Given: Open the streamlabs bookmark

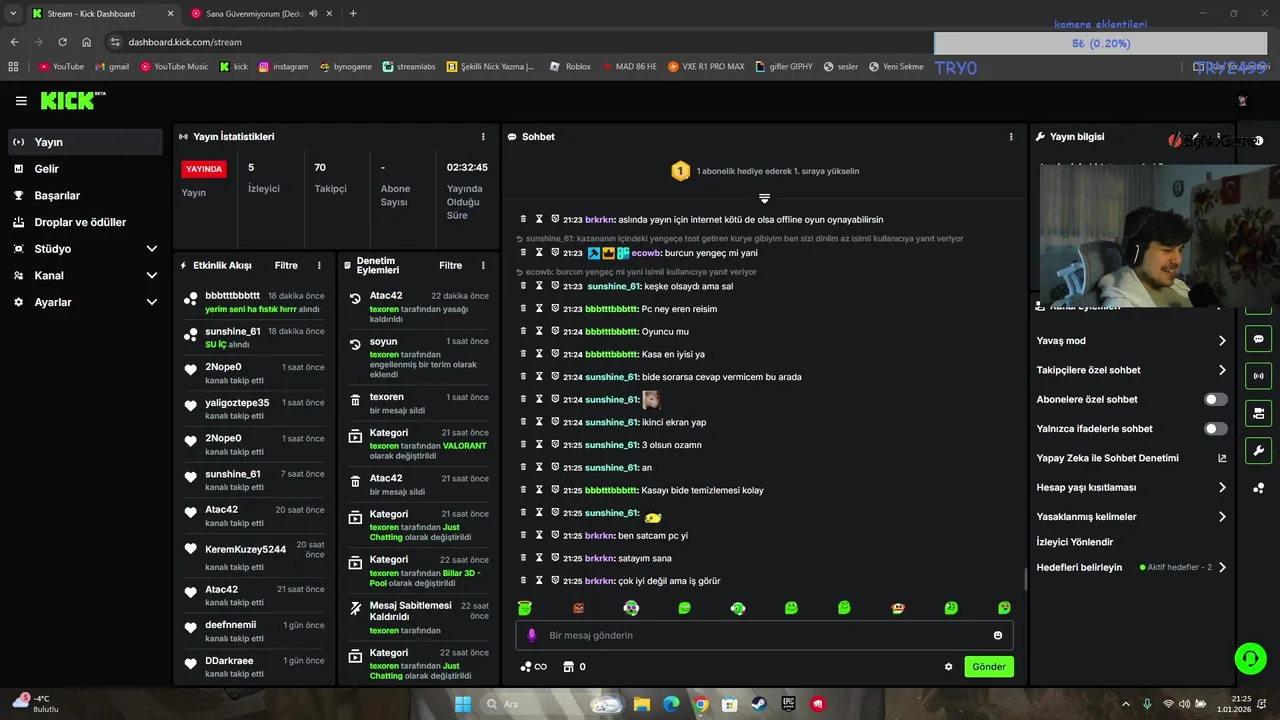Looking at the screenshot, I should click(x=410, y=67).
